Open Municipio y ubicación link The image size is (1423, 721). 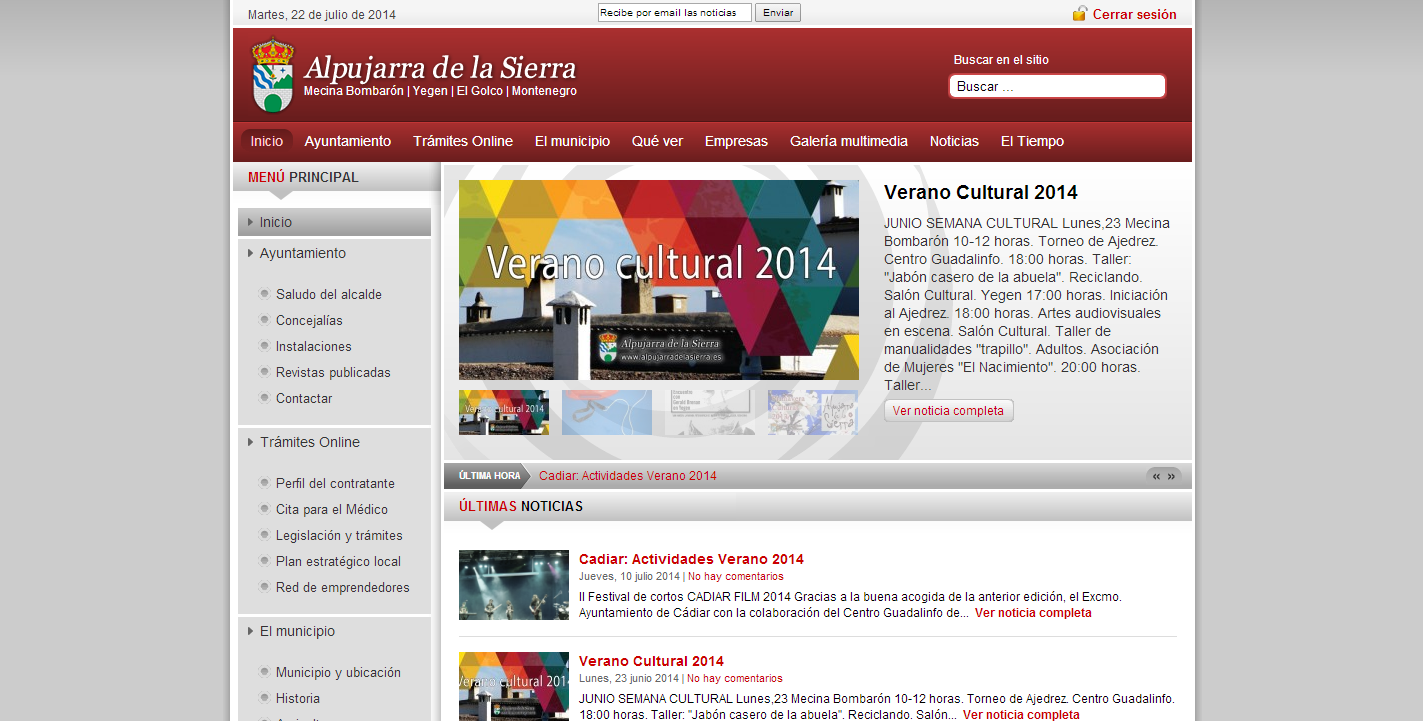pyautogui.click(x=338, y=672)
